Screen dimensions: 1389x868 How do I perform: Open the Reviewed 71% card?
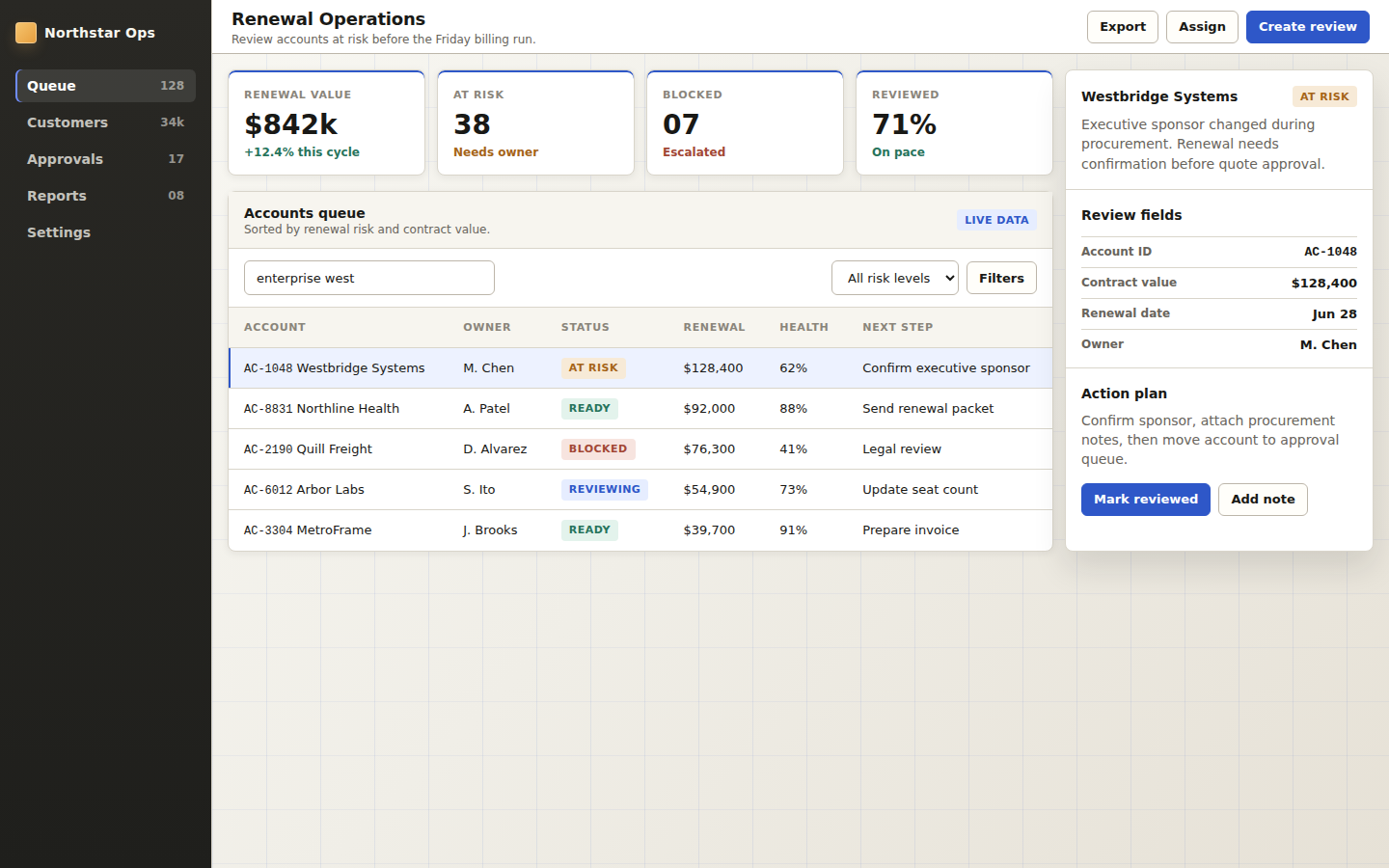tap(954, 122)
